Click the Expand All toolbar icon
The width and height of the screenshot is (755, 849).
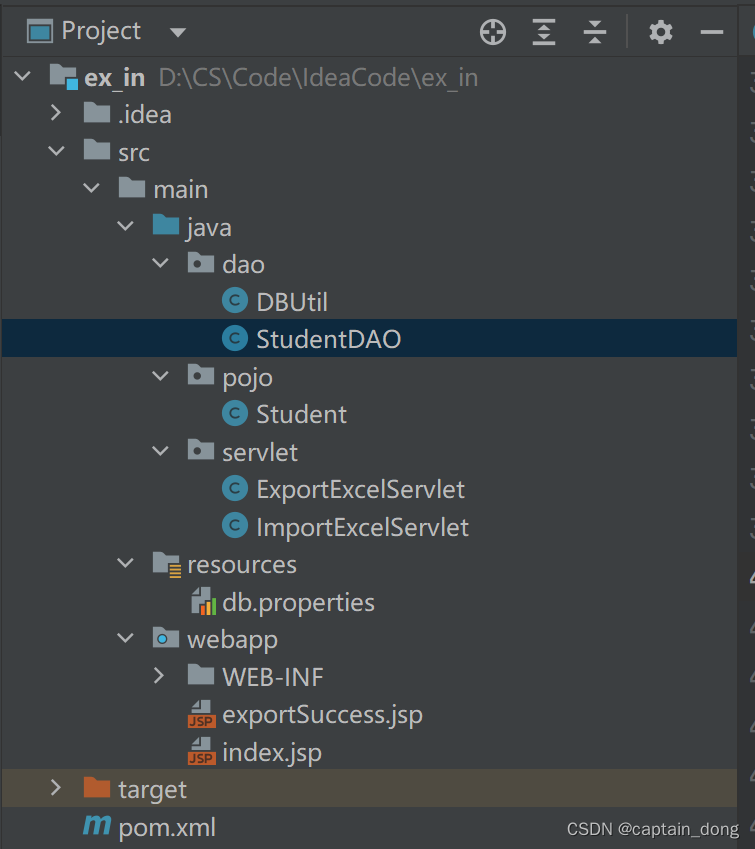click(x=543, y=31)
